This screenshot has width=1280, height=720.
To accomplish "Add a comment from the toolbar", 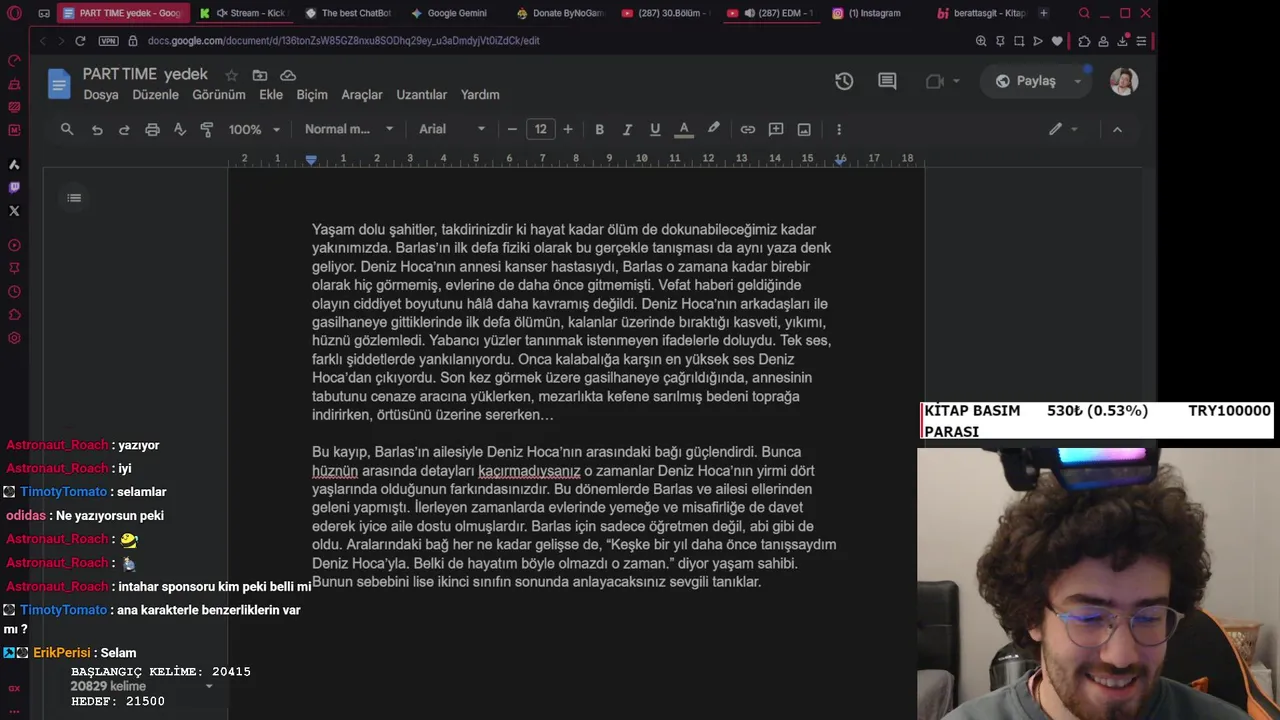I will [x=776, y=129].
